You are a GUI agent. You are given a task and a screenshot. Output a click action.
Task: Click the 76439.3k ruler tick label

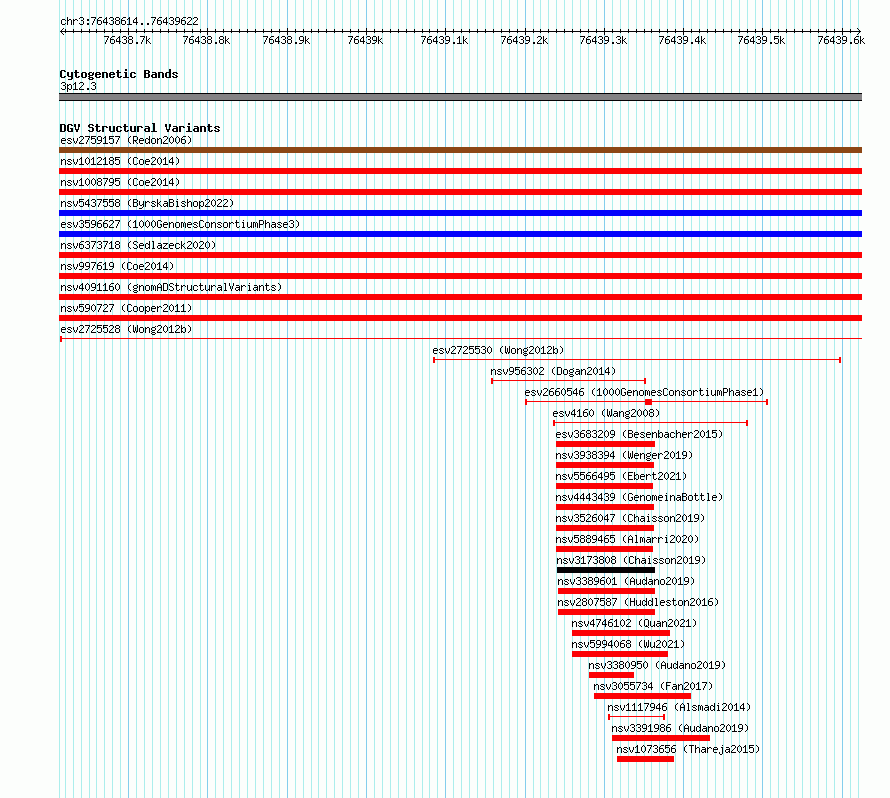[x=603, y=40]
